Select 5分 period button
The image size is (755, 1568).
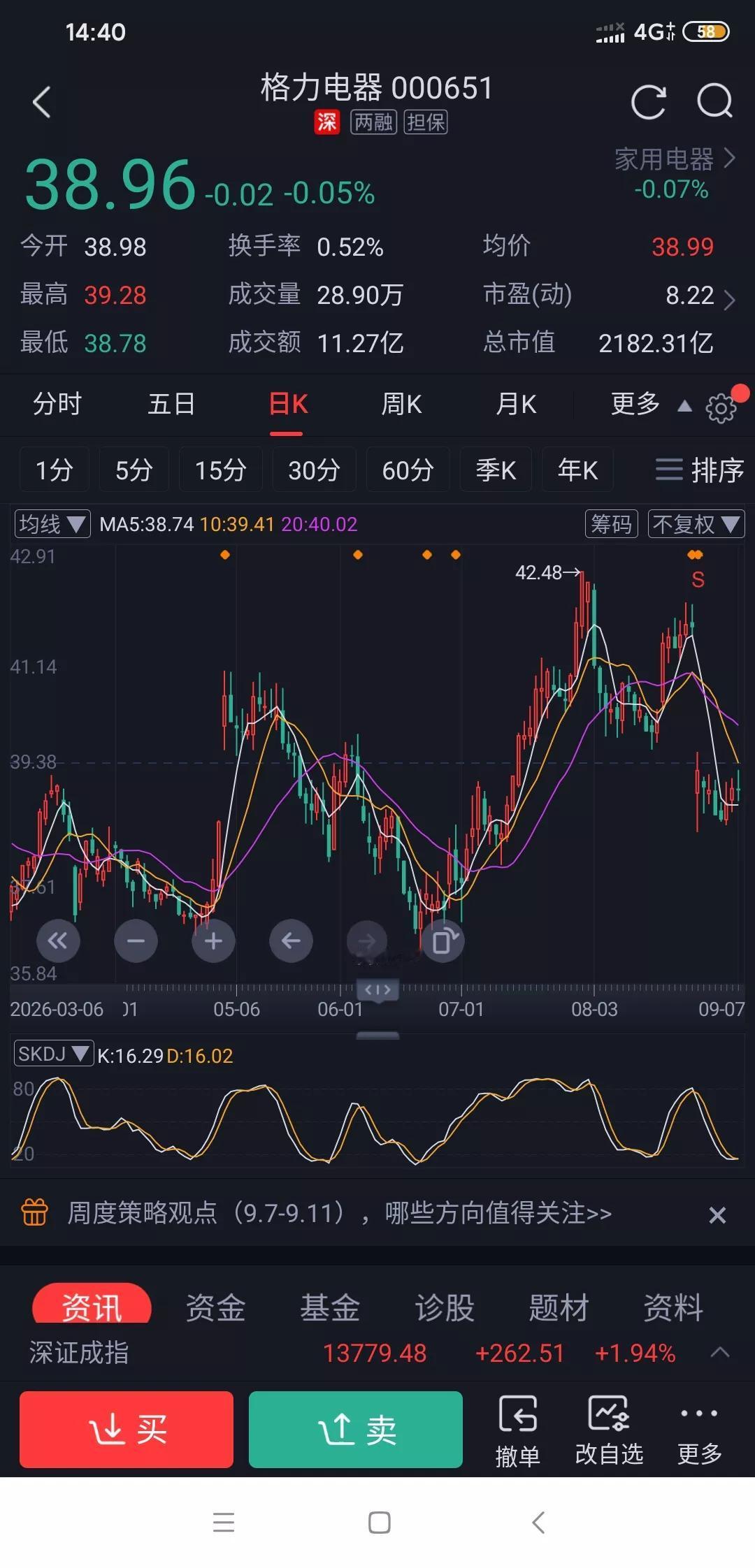(134, 470)
